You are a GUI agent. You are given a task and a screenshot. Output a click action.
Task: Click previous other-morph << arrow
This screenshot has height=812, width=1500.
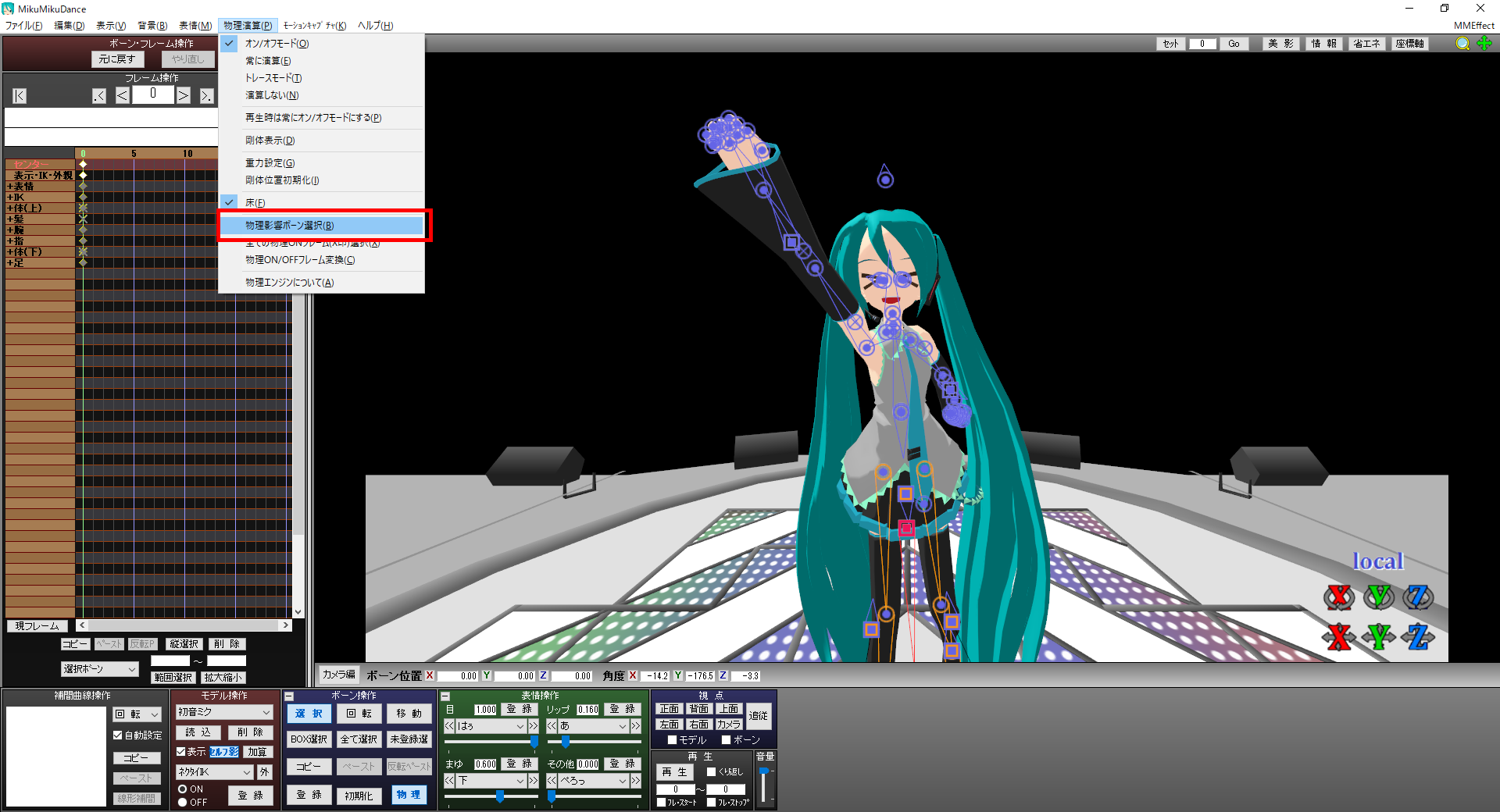(552, 781)
